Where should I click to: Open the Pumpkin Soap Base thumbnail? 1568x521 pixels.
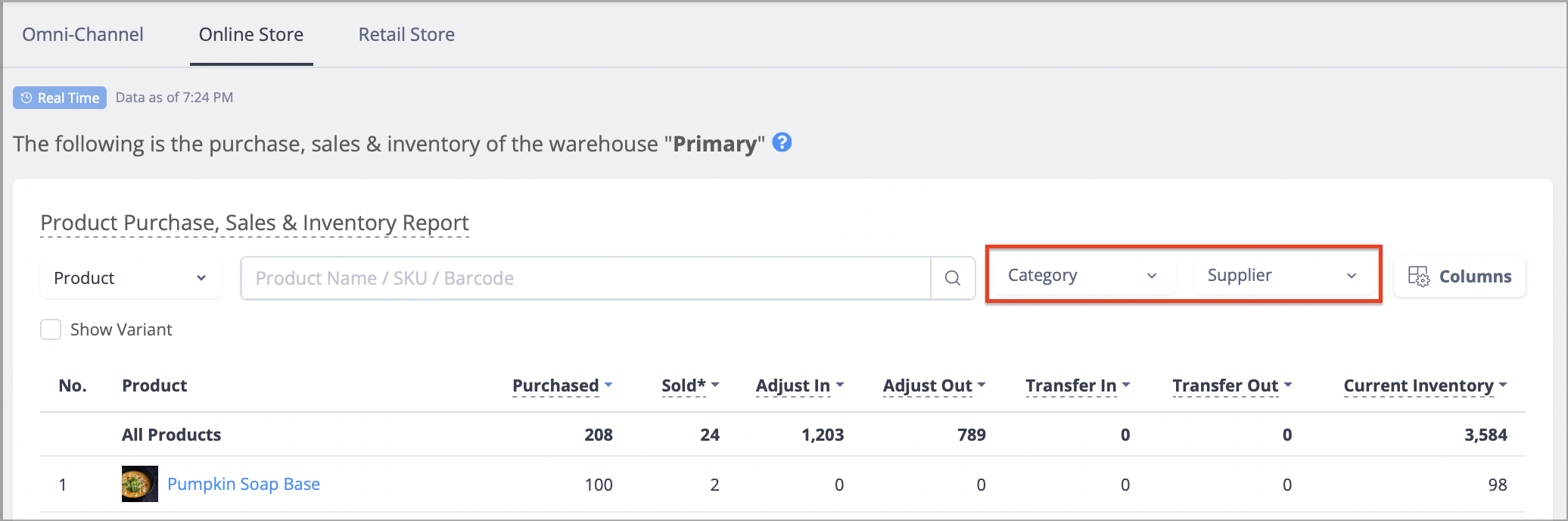pyautogui.click(x=140, y=484)
